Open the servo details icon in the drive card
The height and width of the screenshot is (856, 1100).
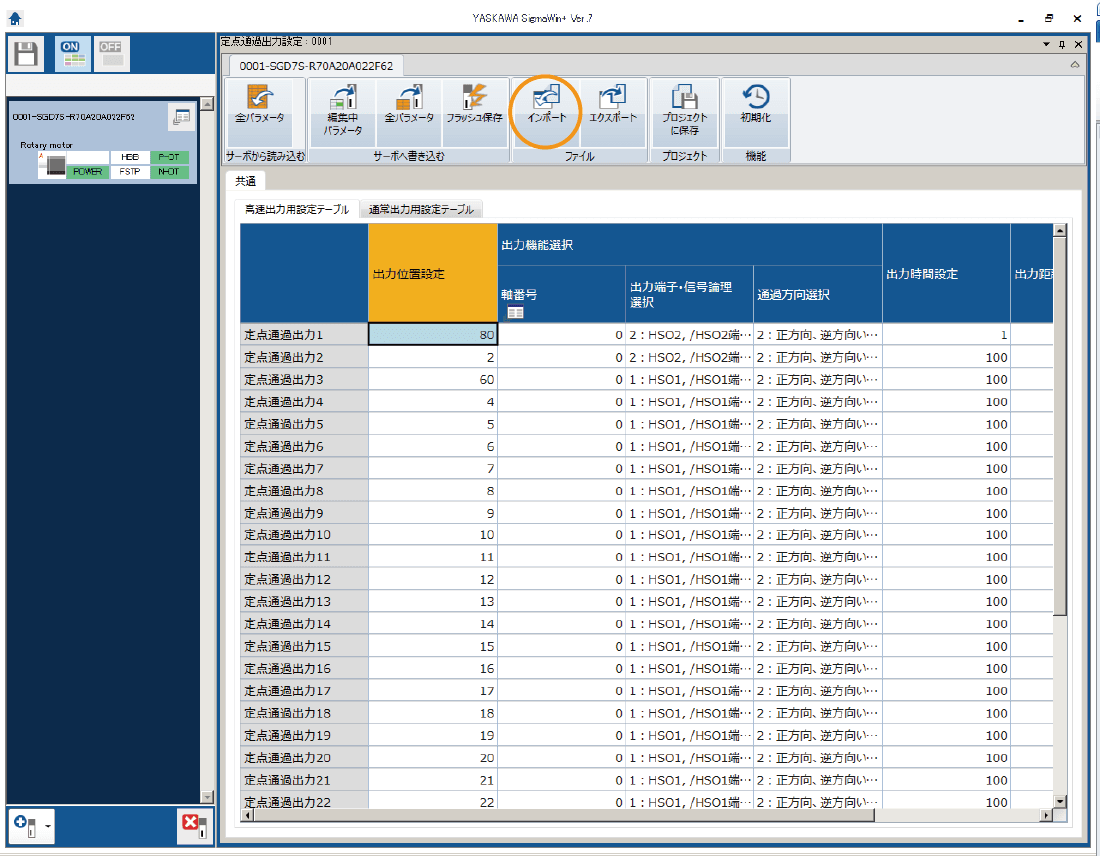click(x=181, y=117)
